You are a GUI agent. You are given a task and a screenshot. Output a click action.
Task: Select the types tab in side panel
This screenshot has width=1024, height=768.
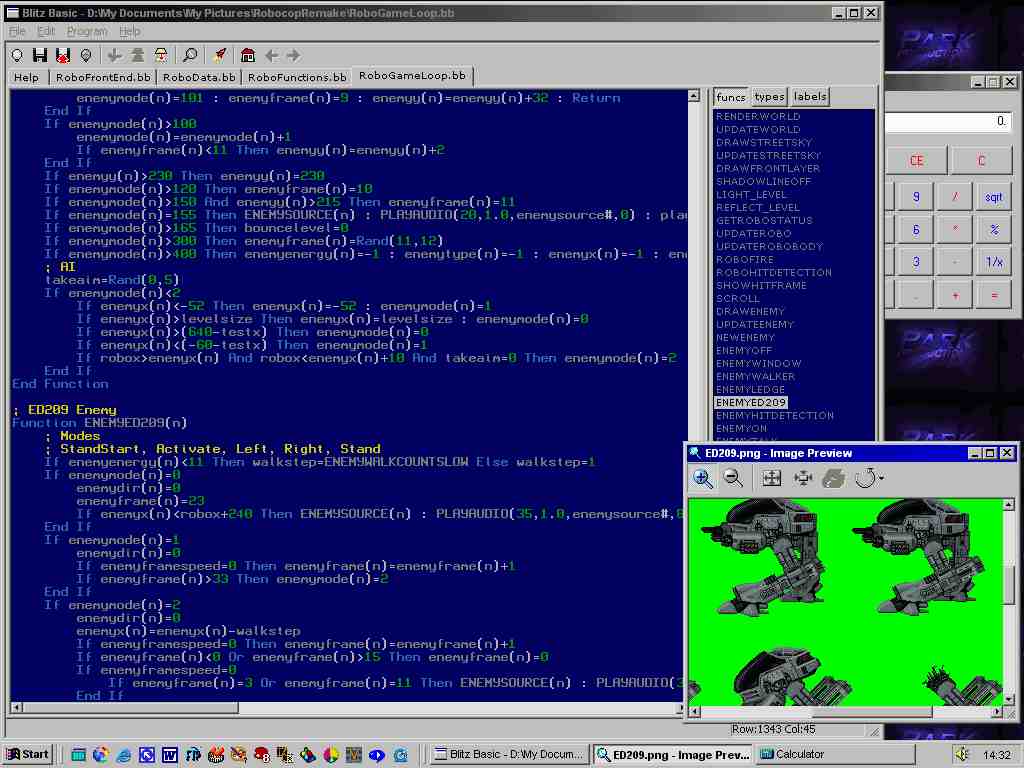click(x=769, y=97)
